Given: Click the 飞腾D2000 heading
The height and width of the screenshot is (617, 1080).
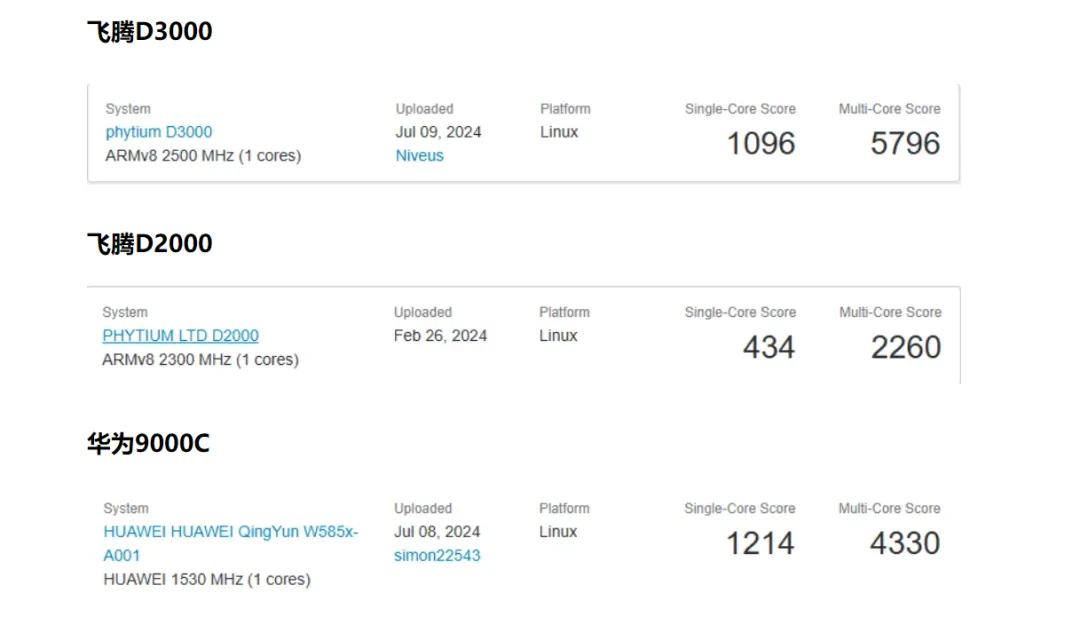Looking at the screenshot, I should pos(150,244).
